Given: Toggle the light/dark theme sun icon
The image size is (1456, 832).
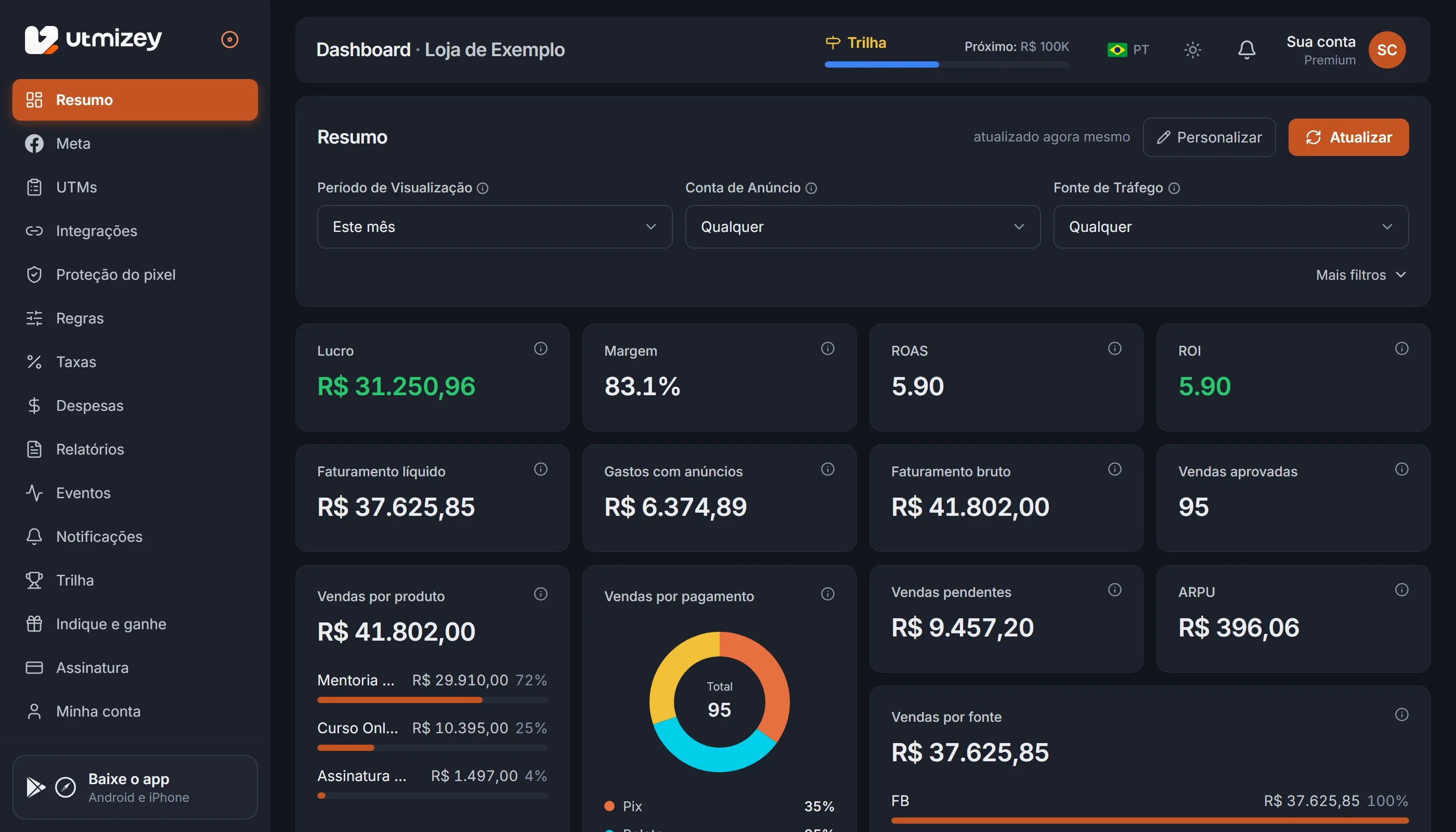Looking at the screenshot, I should click(1192, 50).
